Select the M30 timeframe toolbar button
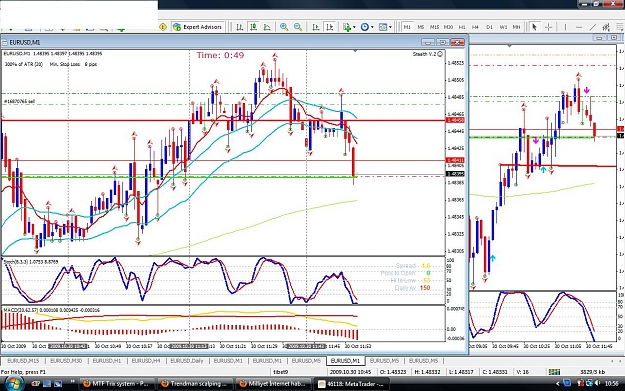This screenshot has width=625, height=391. [448, 27]
